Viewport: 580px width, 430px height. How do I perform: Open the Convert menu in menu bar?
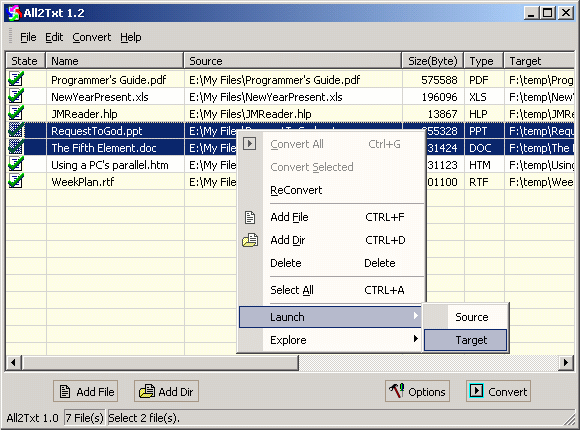[x=91, y=37]
